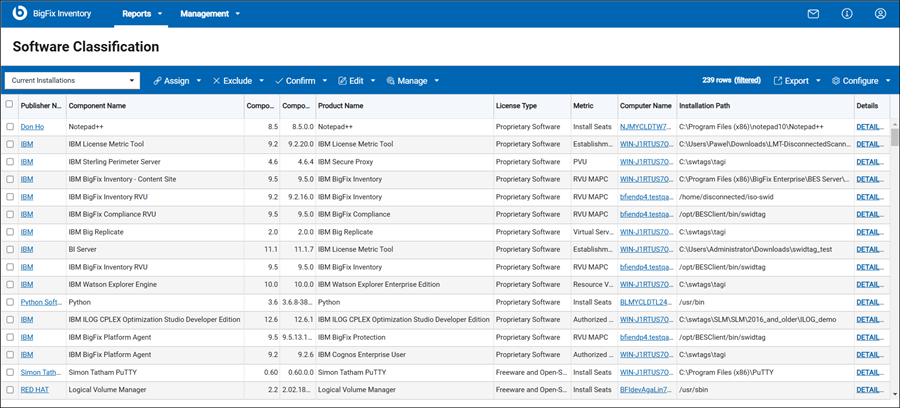Sort by Computer Name column header
Screen dimensions: 900x408
click(645, 106)
